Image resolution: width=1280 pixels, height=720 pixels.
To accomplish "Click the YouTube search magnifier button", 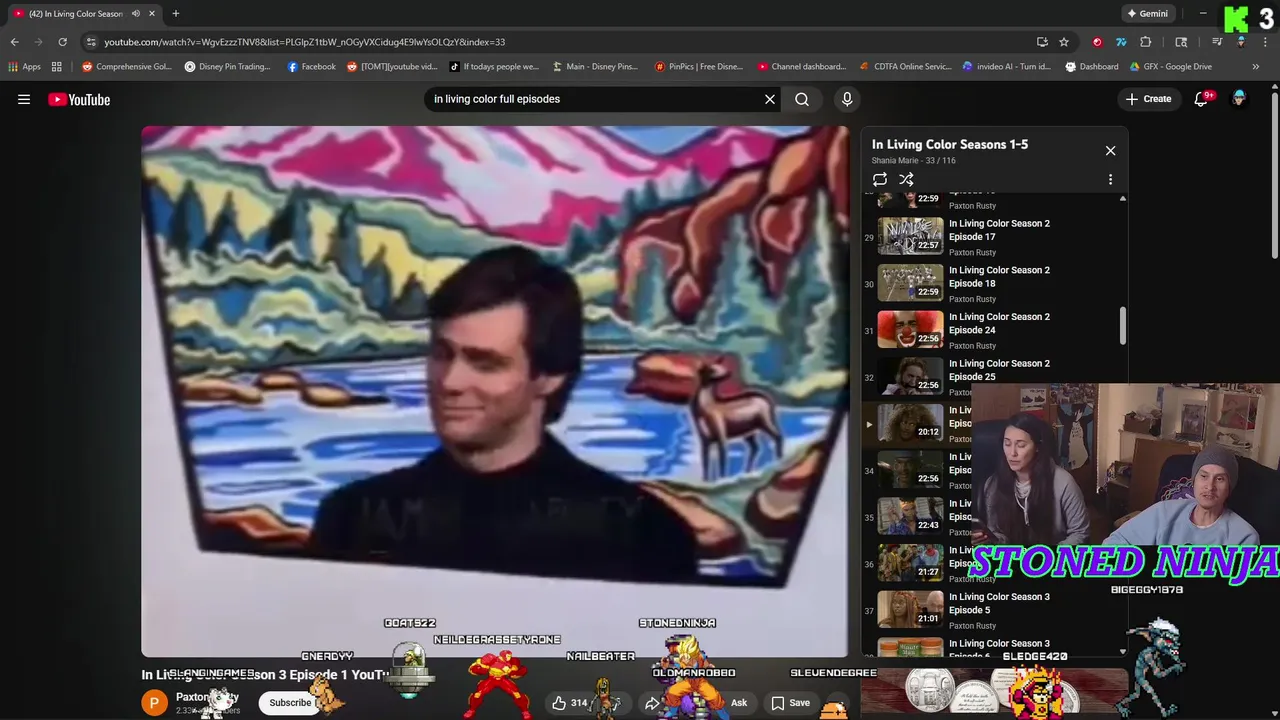I will pos(802,99).
